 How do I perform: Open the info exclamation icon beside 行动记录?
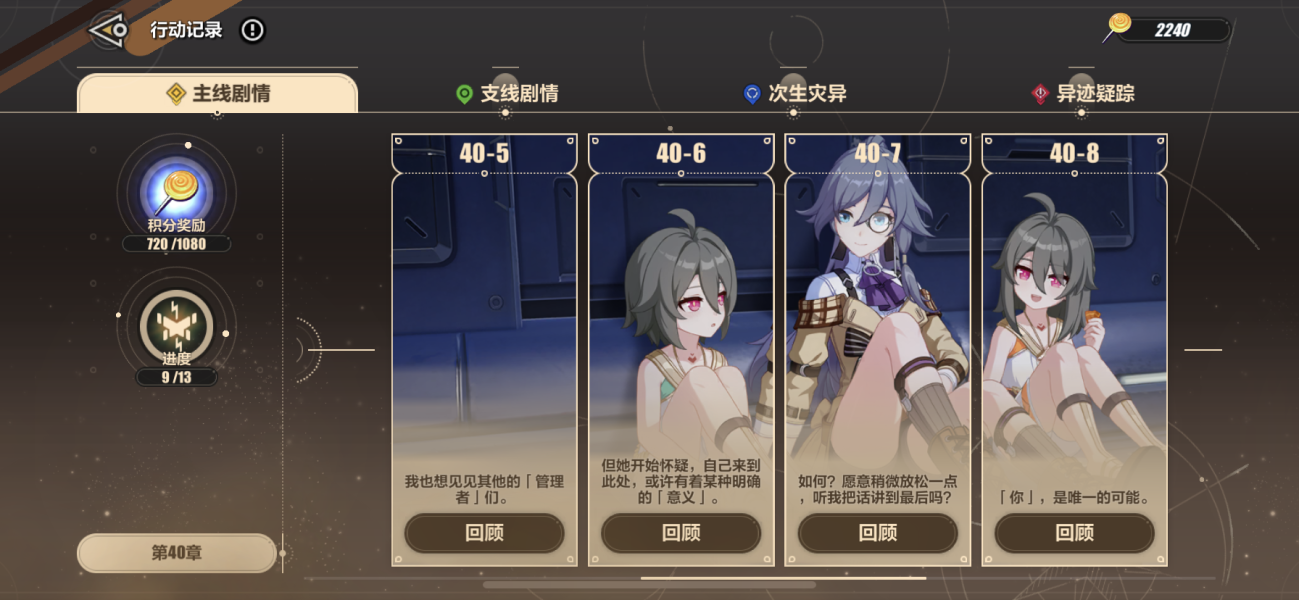pos(253,30)
